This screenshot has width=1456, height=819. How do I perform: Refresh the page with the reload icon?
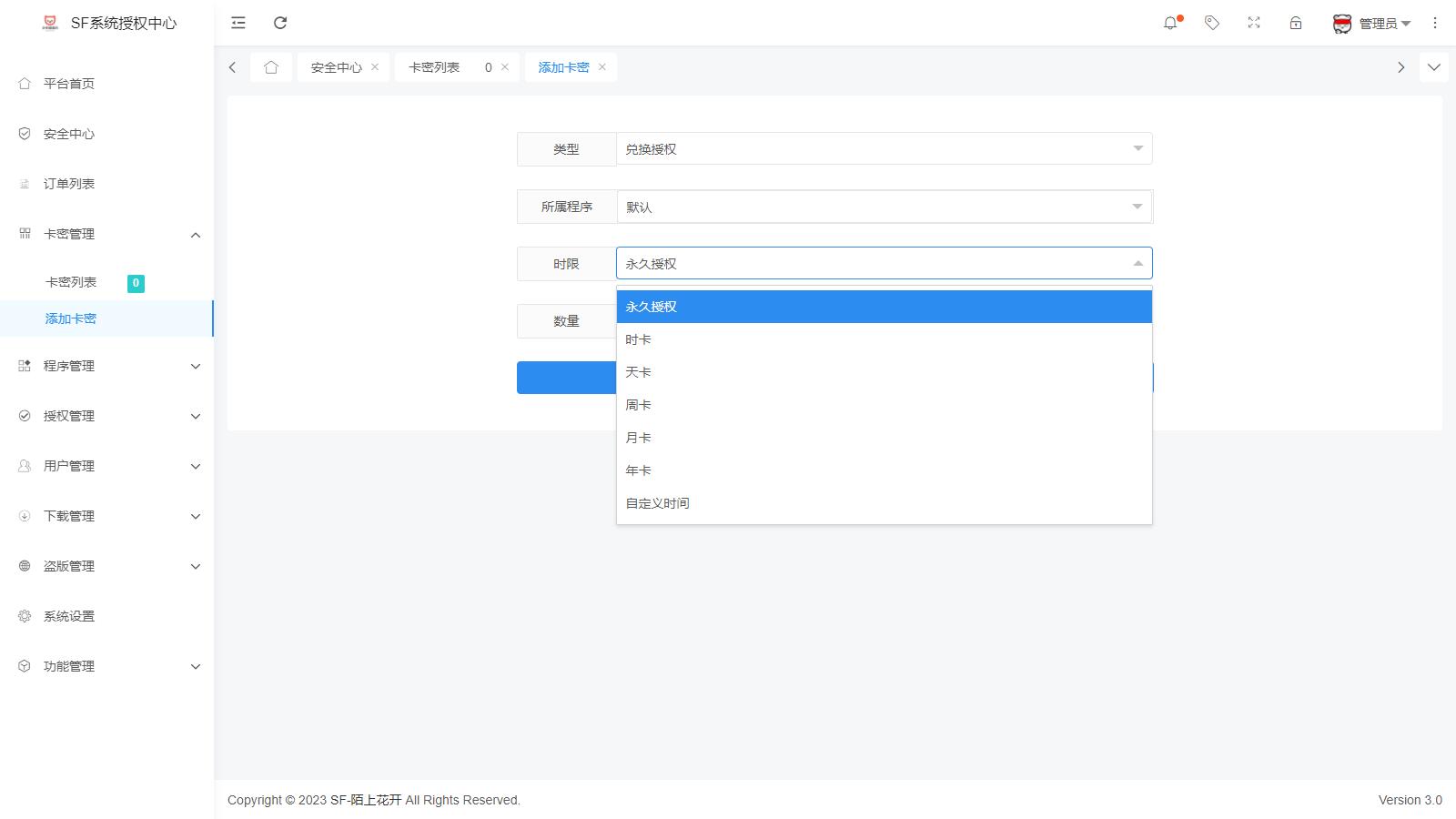280,23
